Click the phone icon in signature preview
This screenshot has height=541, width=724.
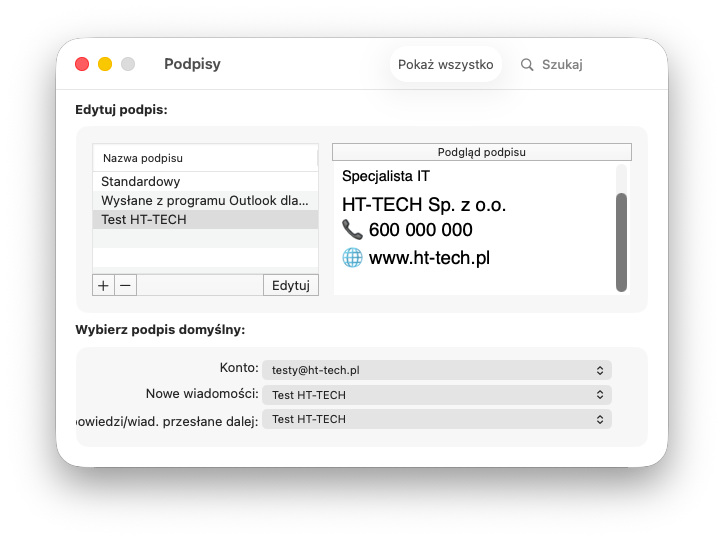352,229
